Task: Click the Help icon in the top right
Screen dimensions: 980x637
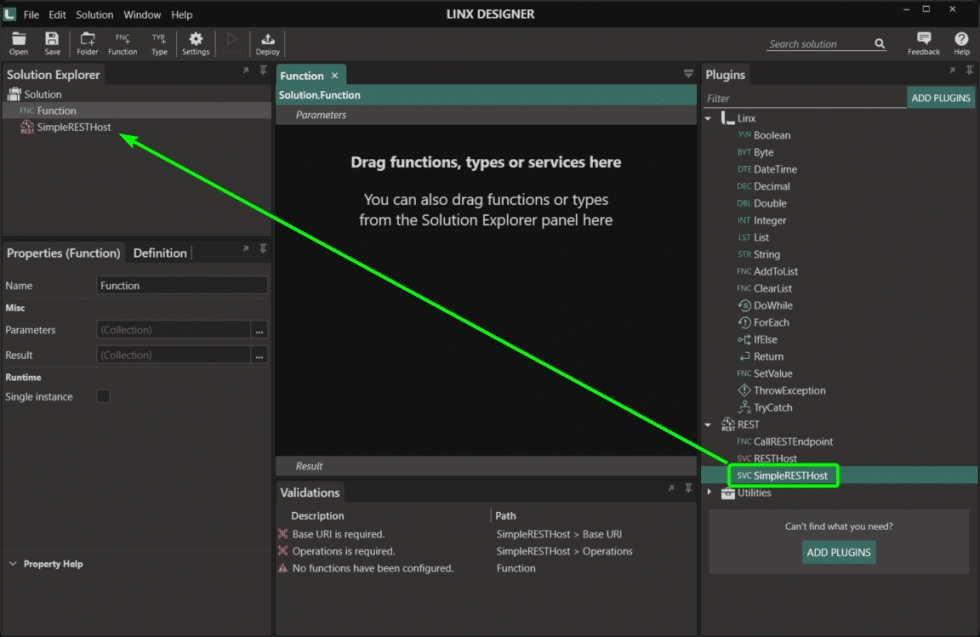Action: [960, 41]
